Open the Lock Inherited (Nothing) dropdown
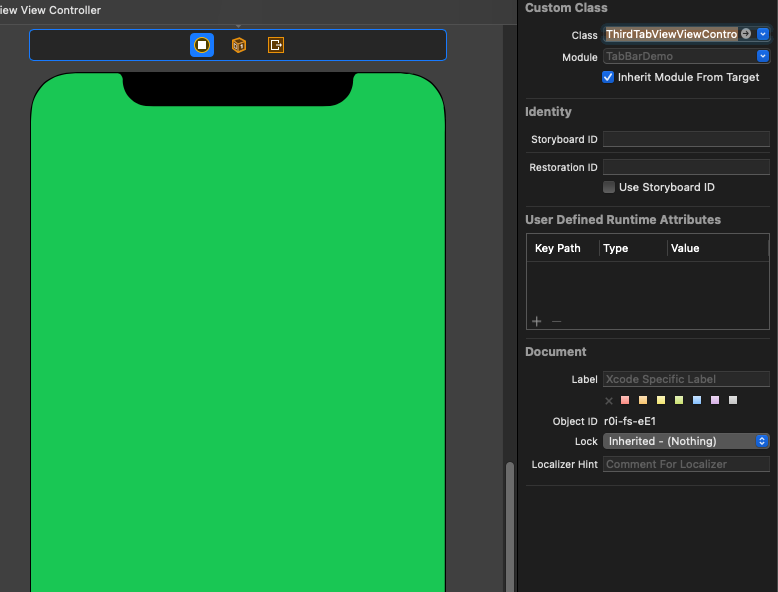This screenshot has width=778, height=592. coord(686,441)
